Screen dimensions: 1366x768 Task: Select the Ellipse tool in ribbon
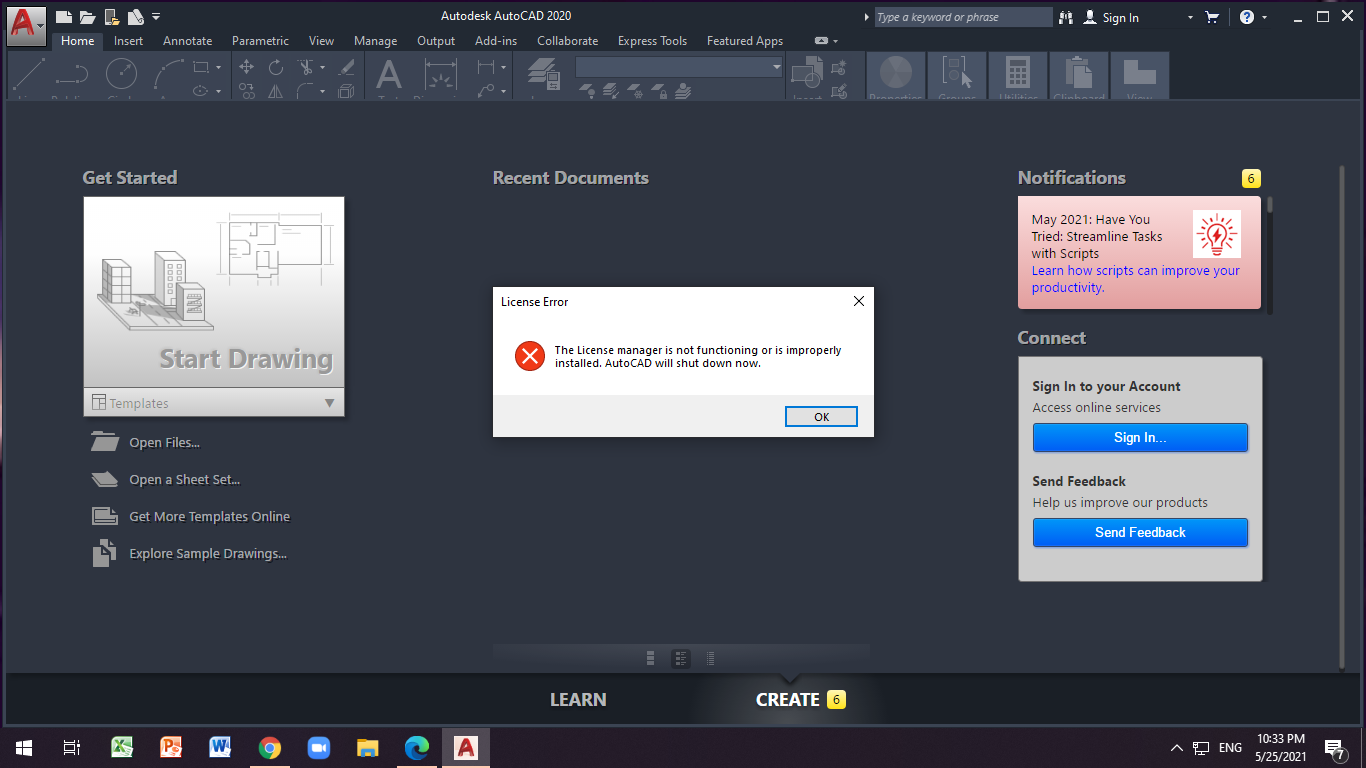coord(200,91)
